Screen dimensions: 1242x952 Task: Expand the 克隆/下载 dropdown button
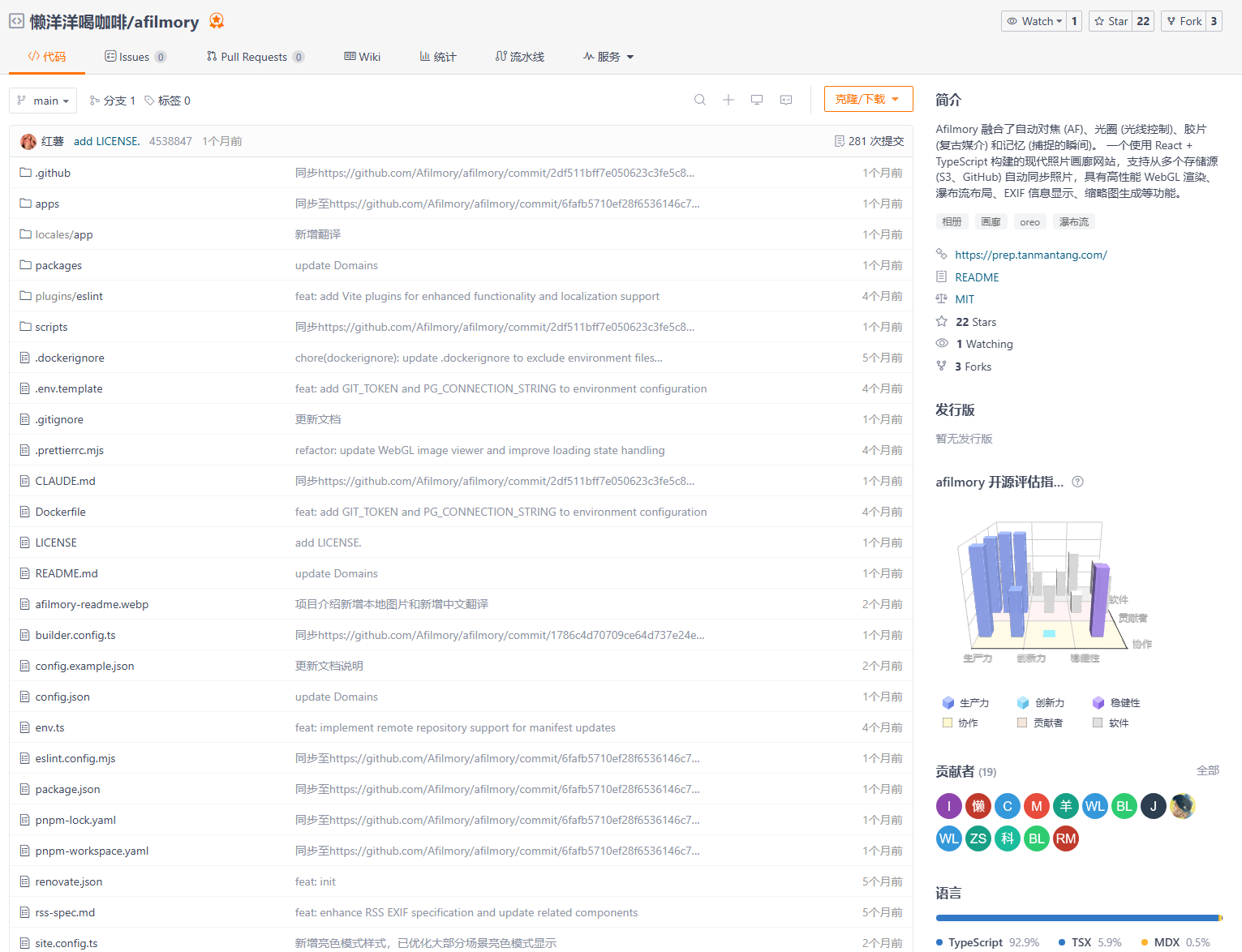pos(868,99)
